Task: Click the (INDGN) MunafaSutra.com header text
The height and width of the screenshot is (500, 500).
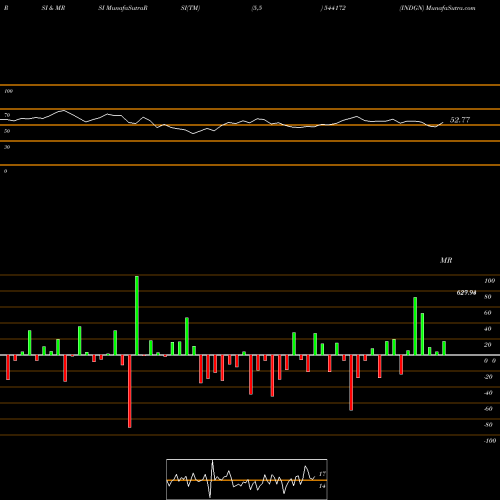Action: pos(437,8)
